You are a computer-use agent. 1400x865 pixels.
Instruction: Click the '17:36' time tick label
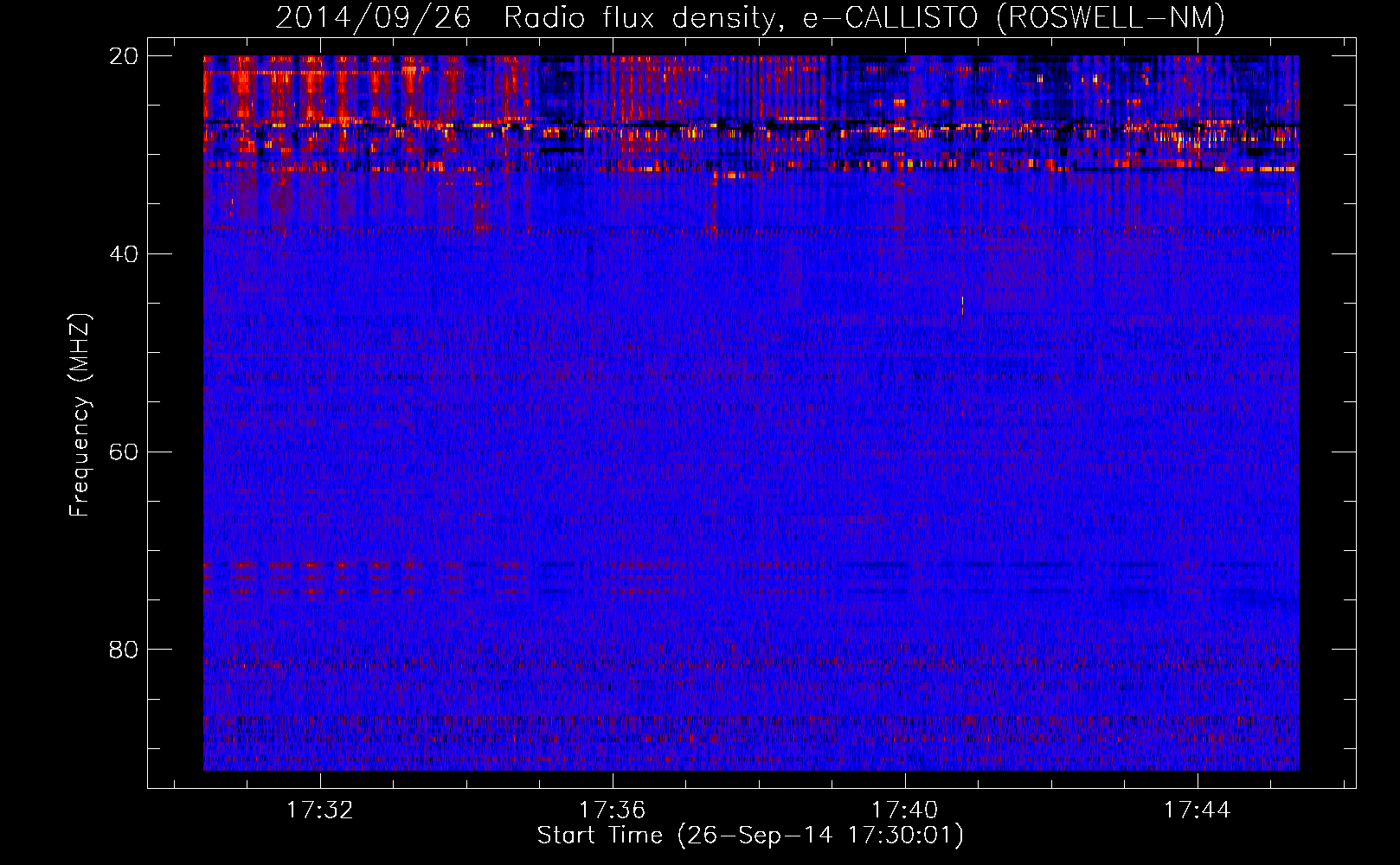coord(613,811)
